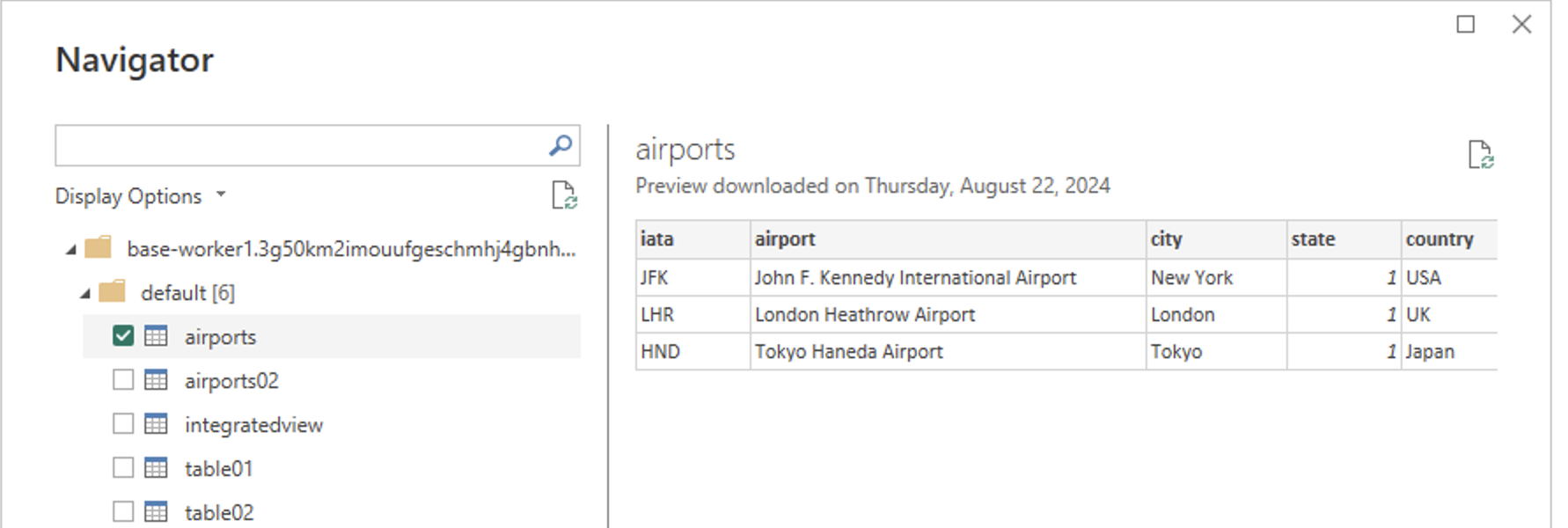This screenshot has width=1568, height=528.
Task: Maximize the Navigator window
Action: tap(1466, 25)
